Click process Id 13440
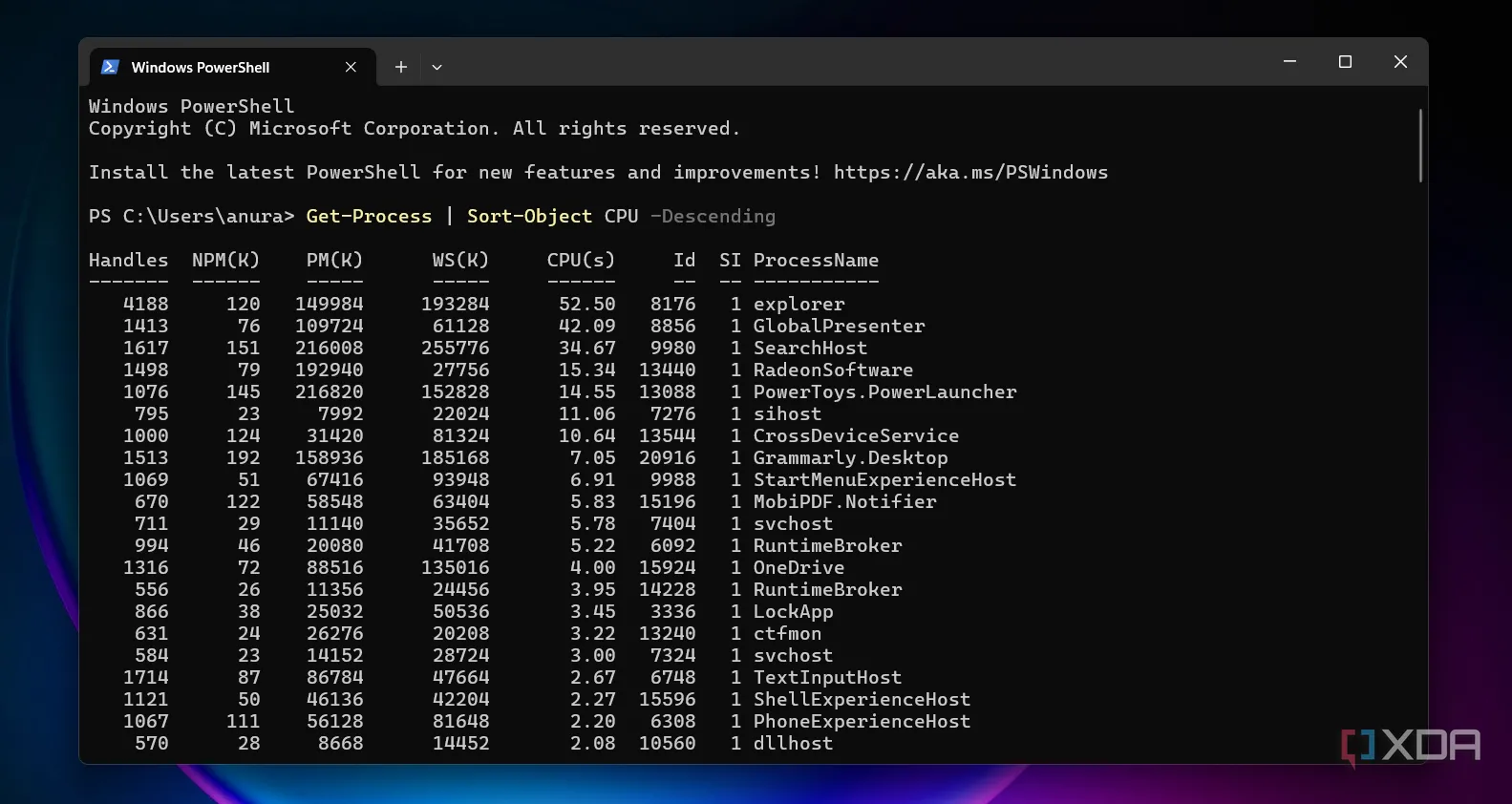 [x=667, y=370]
